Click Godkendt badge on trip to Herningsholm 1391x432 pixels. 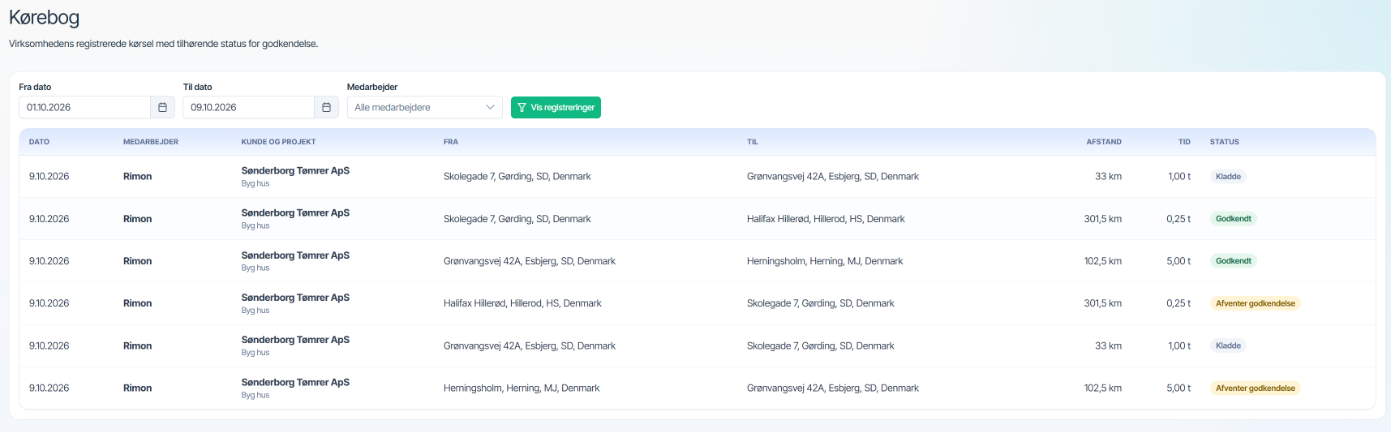point(1233,261)
